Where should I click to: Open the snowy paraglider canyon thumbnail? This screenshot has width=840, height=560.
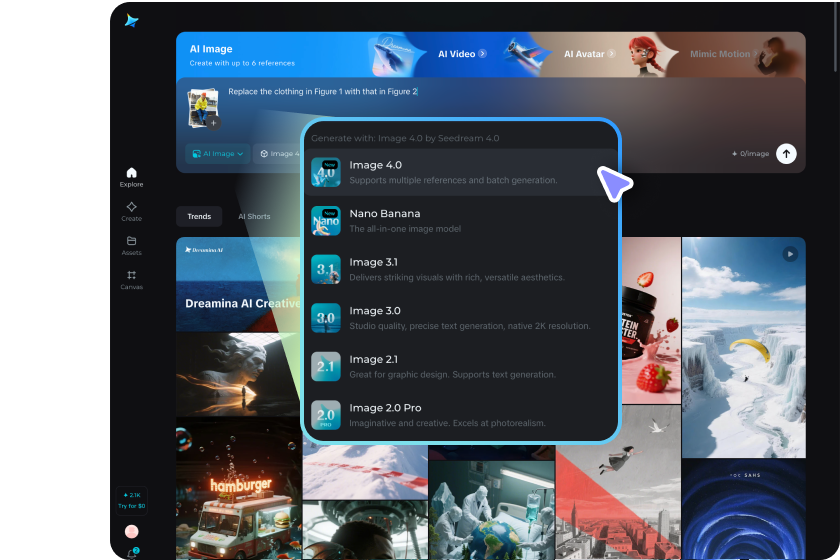744,347
